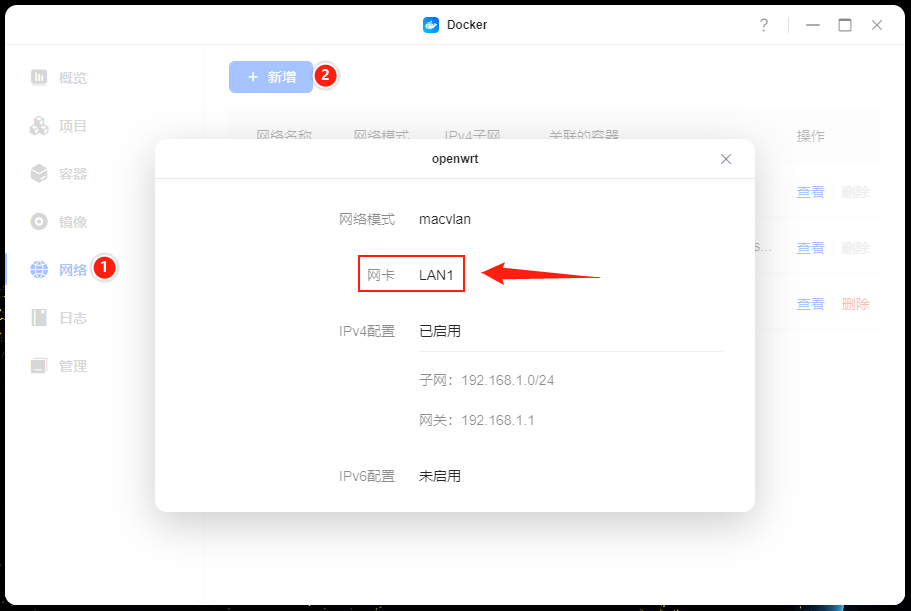Image resolution: width=911 pixels, height=611 pixels.
Task: Click the Docker whale app icon in the title bar
Action: (431, 25)
